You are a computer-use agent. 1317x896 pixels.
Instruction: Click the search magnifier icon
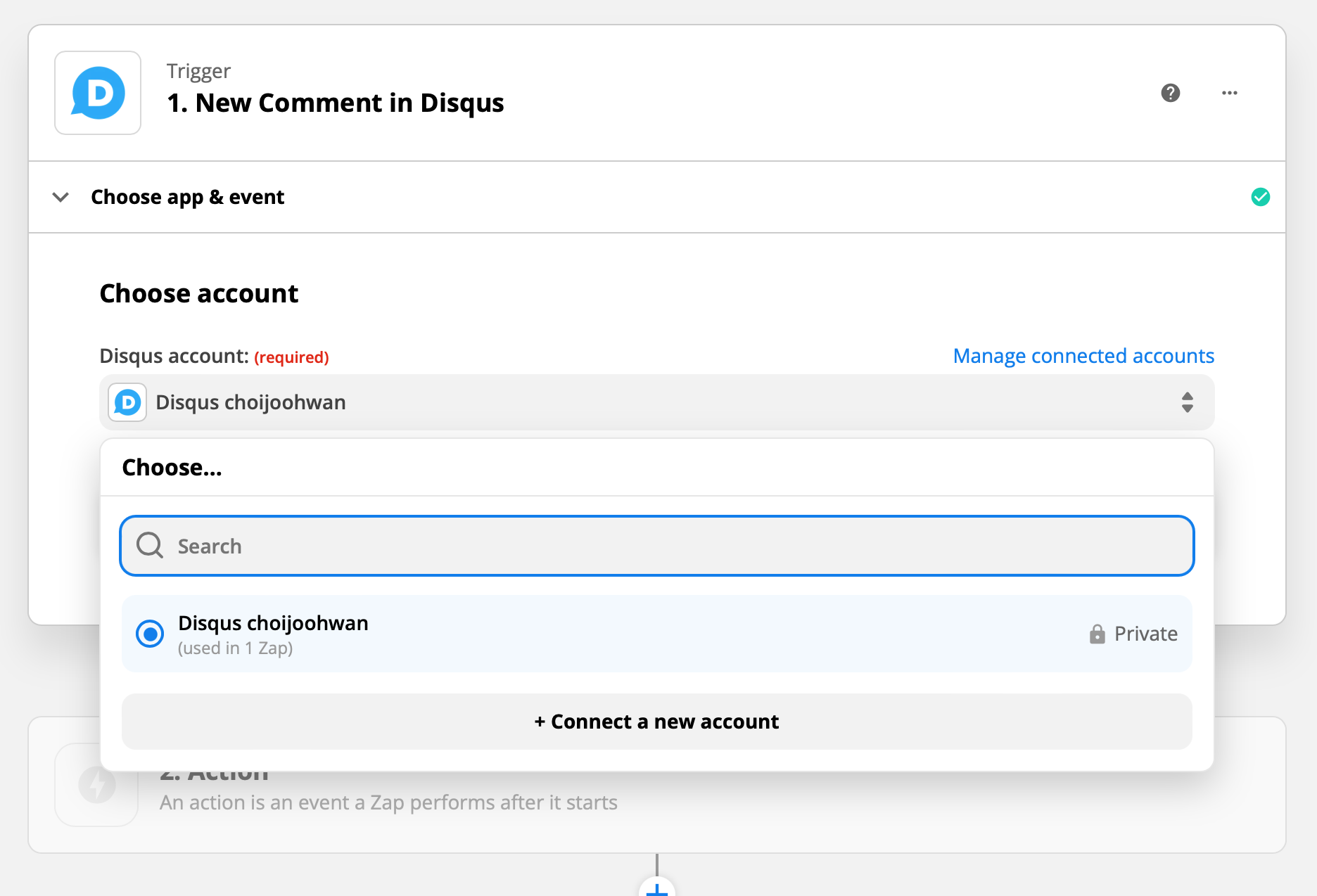click(x=149, y=545)
